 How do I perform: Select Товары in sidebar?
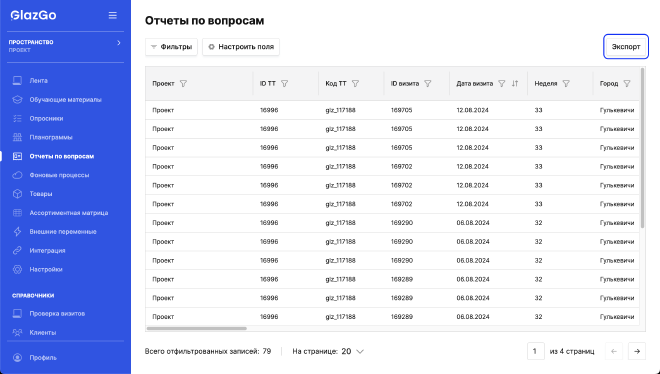pyautogui.click(x=41, y=194)
